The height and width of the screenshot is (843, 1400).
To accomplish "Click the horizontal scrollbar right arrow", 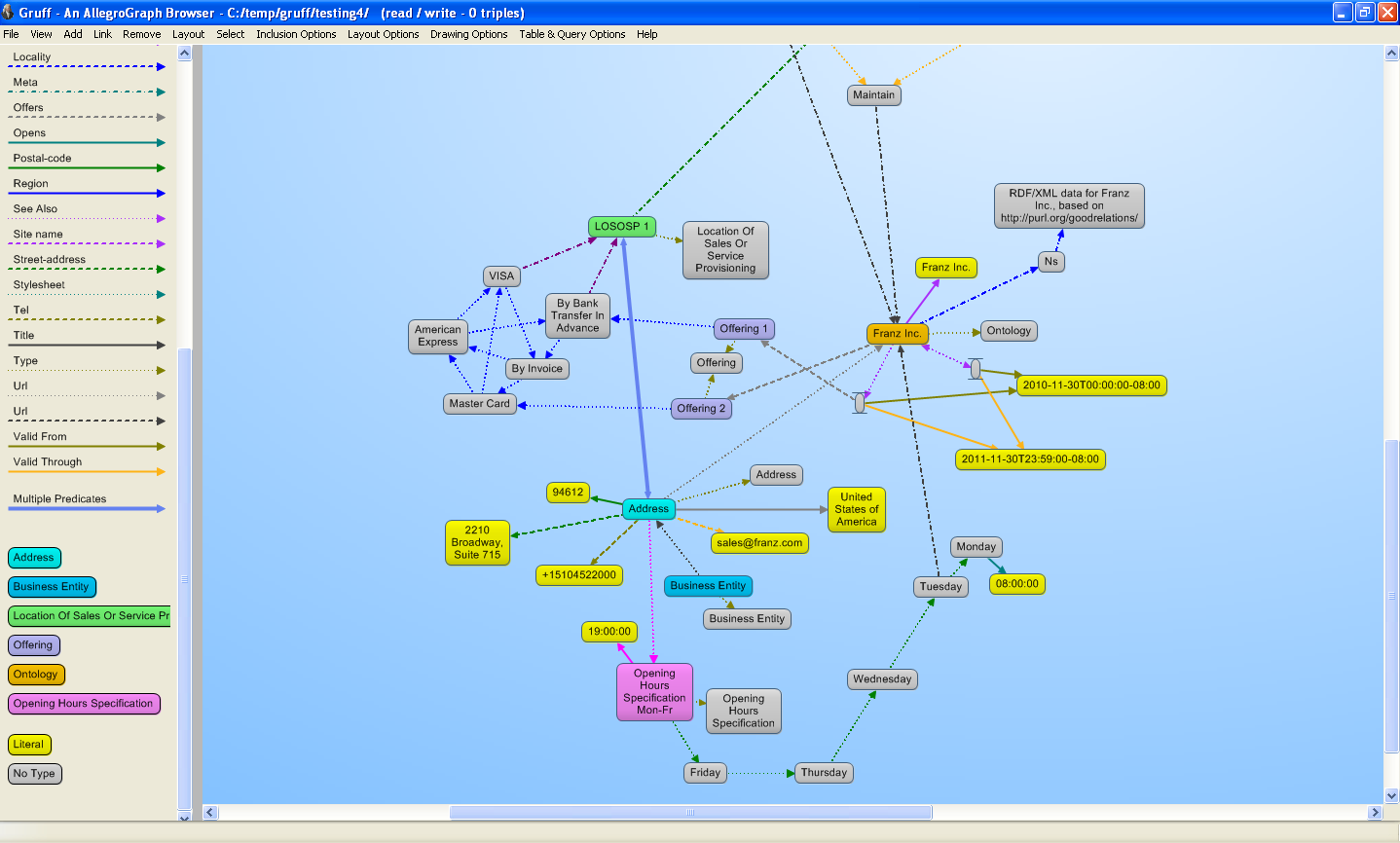I will pos(1375,813).
